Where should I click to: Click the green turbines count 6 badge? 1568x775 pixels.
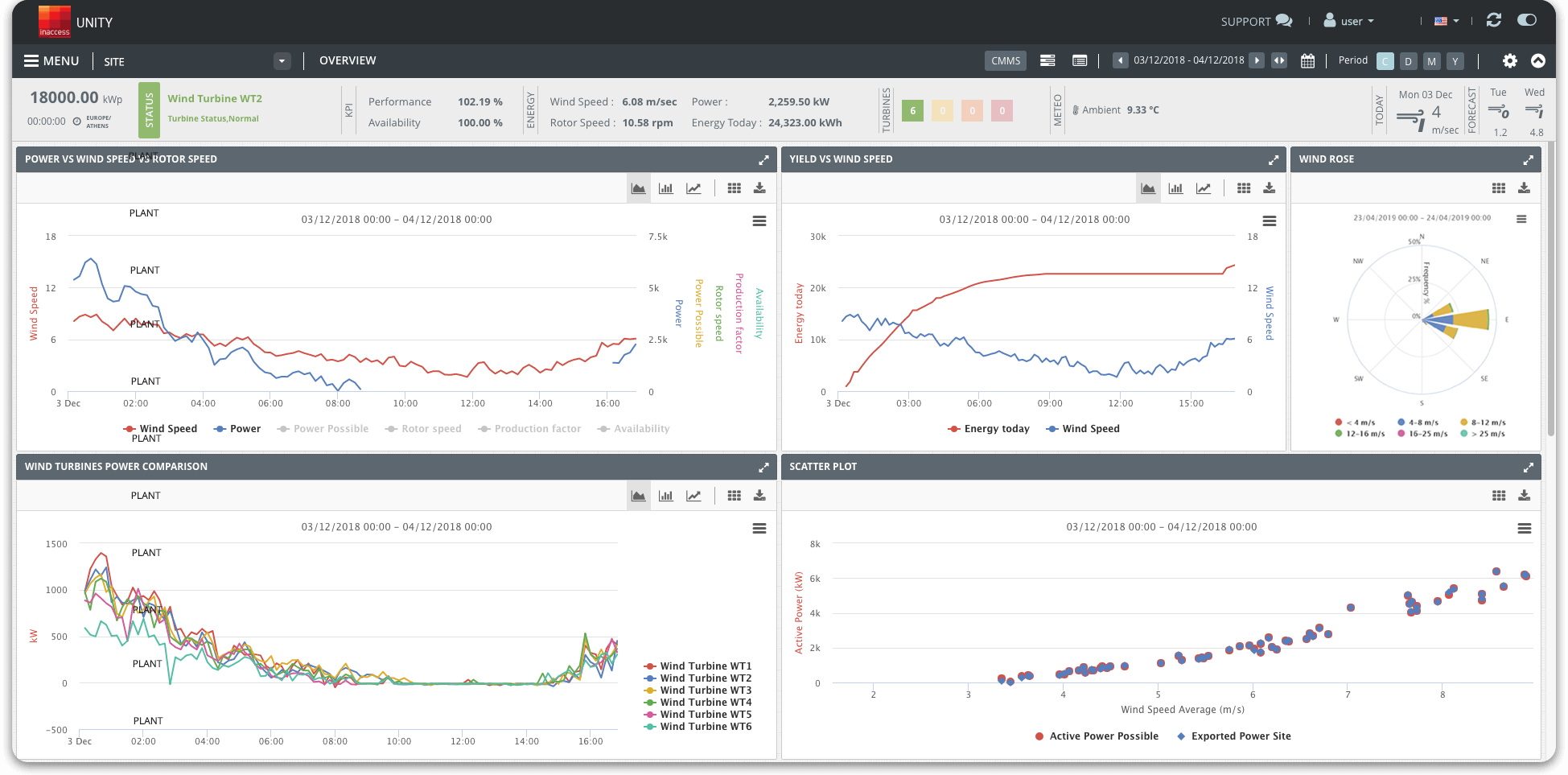click(912, 111)
